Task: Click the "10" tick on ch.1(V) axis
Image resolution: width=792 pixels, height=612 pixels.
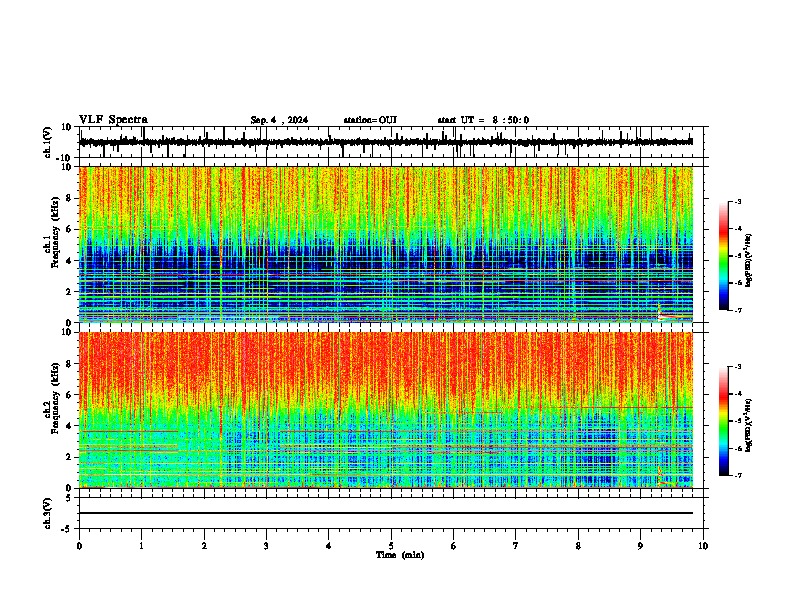Action: (67, 127)
